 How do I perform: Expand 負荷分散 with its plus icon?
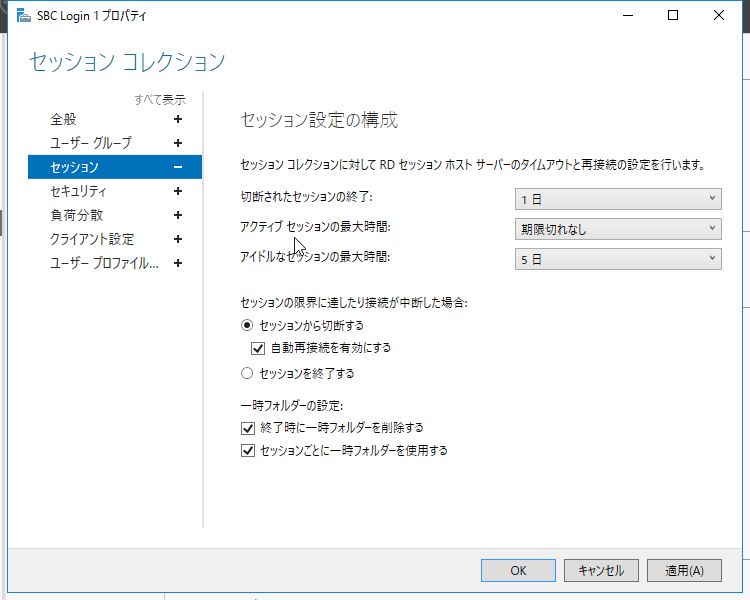coord(178,215)
